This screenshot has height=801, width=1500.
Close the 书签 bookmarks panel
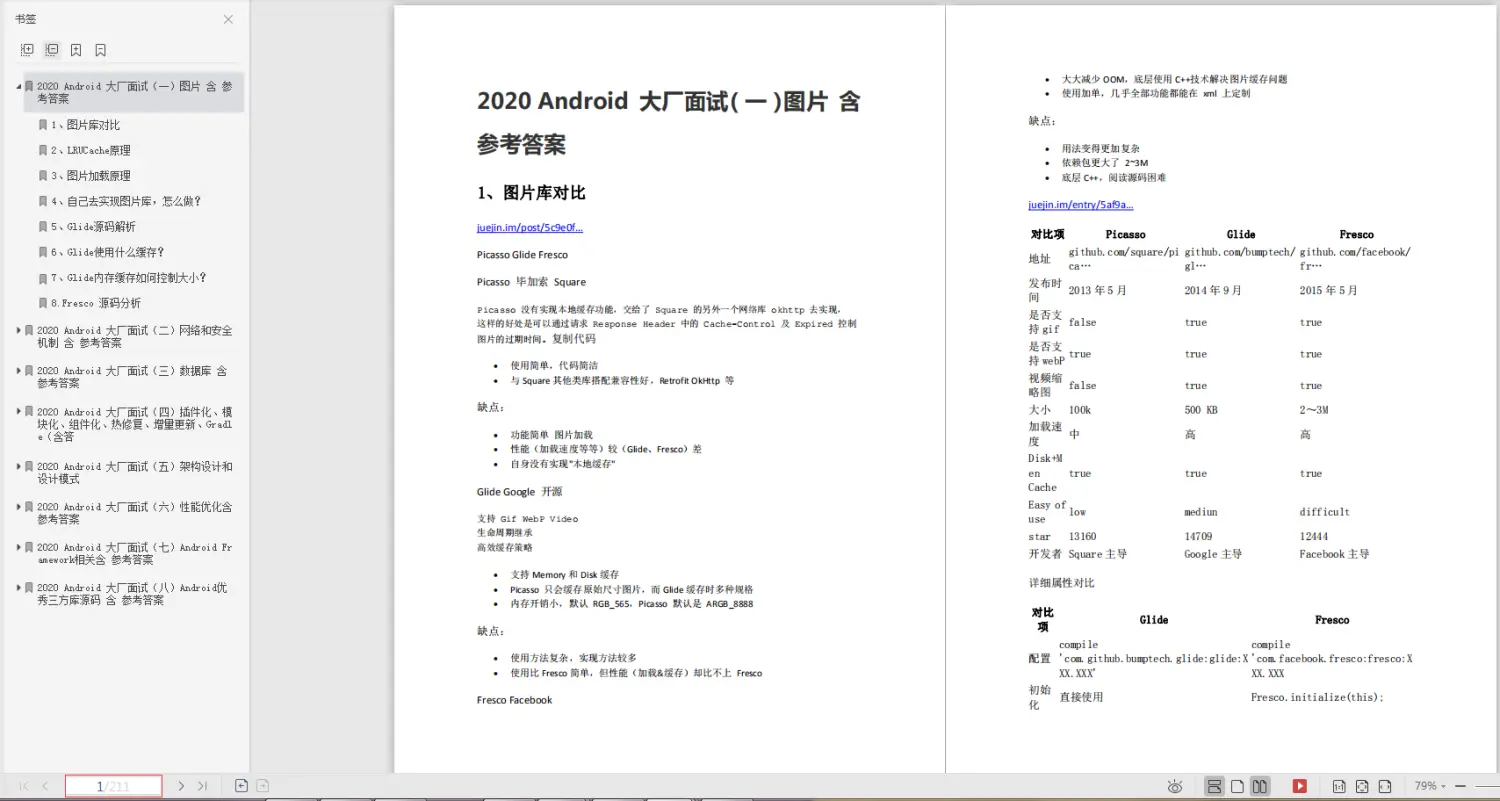[x=228, y=19]
